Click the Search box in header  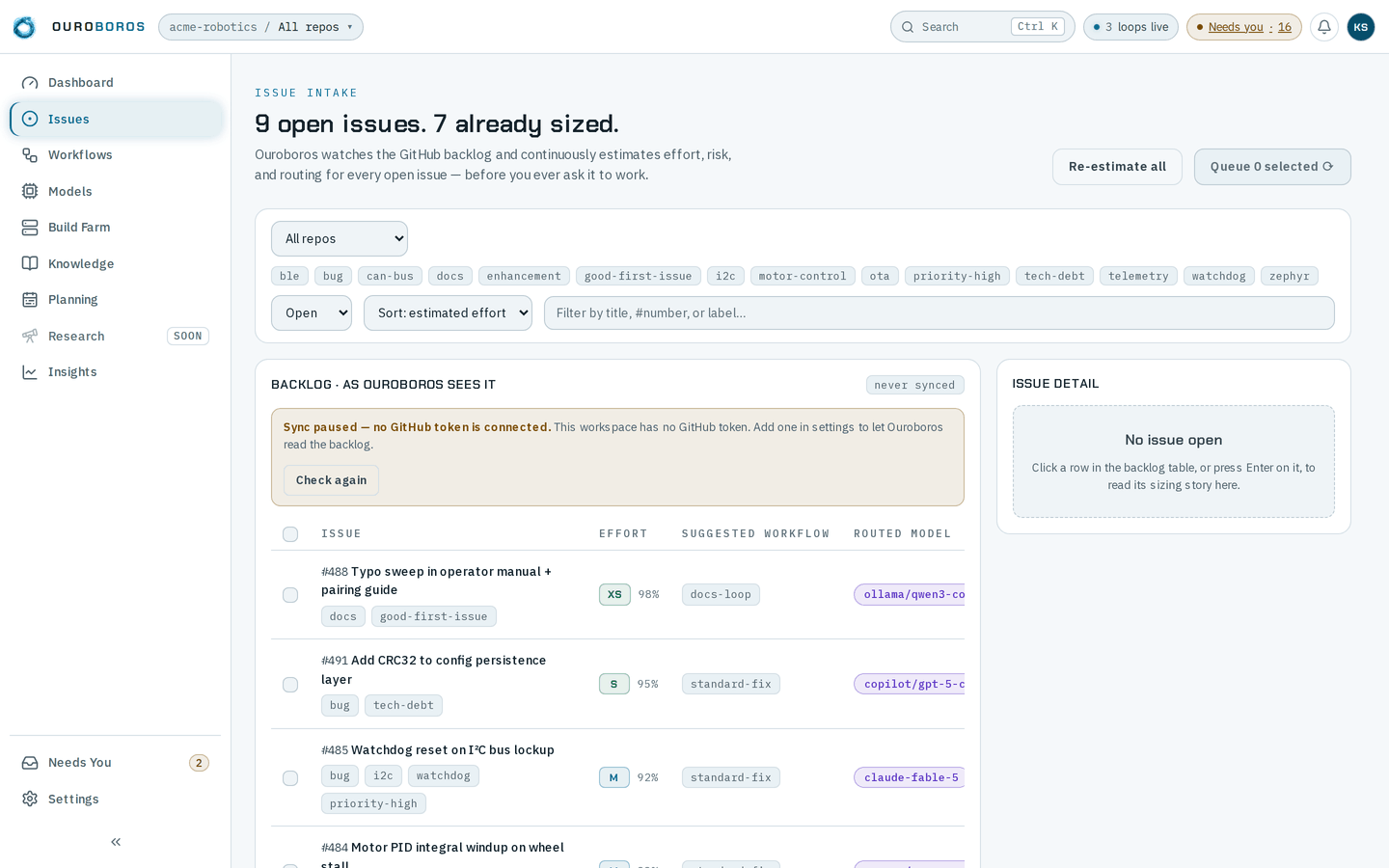click(982, 27)
